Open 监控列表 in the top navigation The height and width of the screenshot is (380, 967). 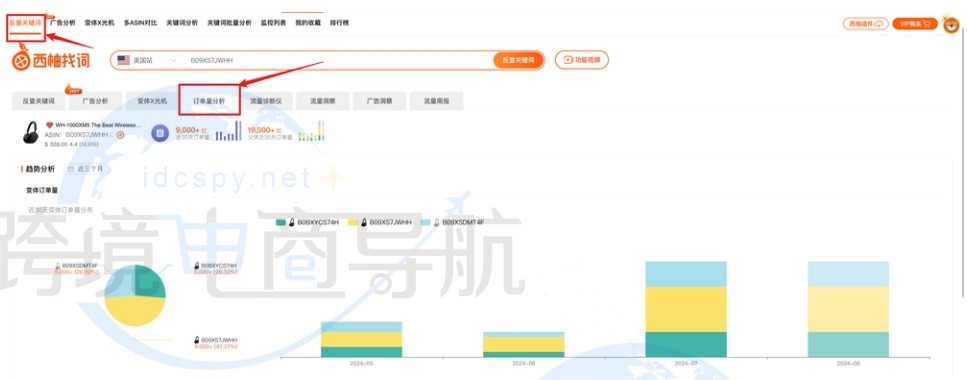tap(273, 23)
